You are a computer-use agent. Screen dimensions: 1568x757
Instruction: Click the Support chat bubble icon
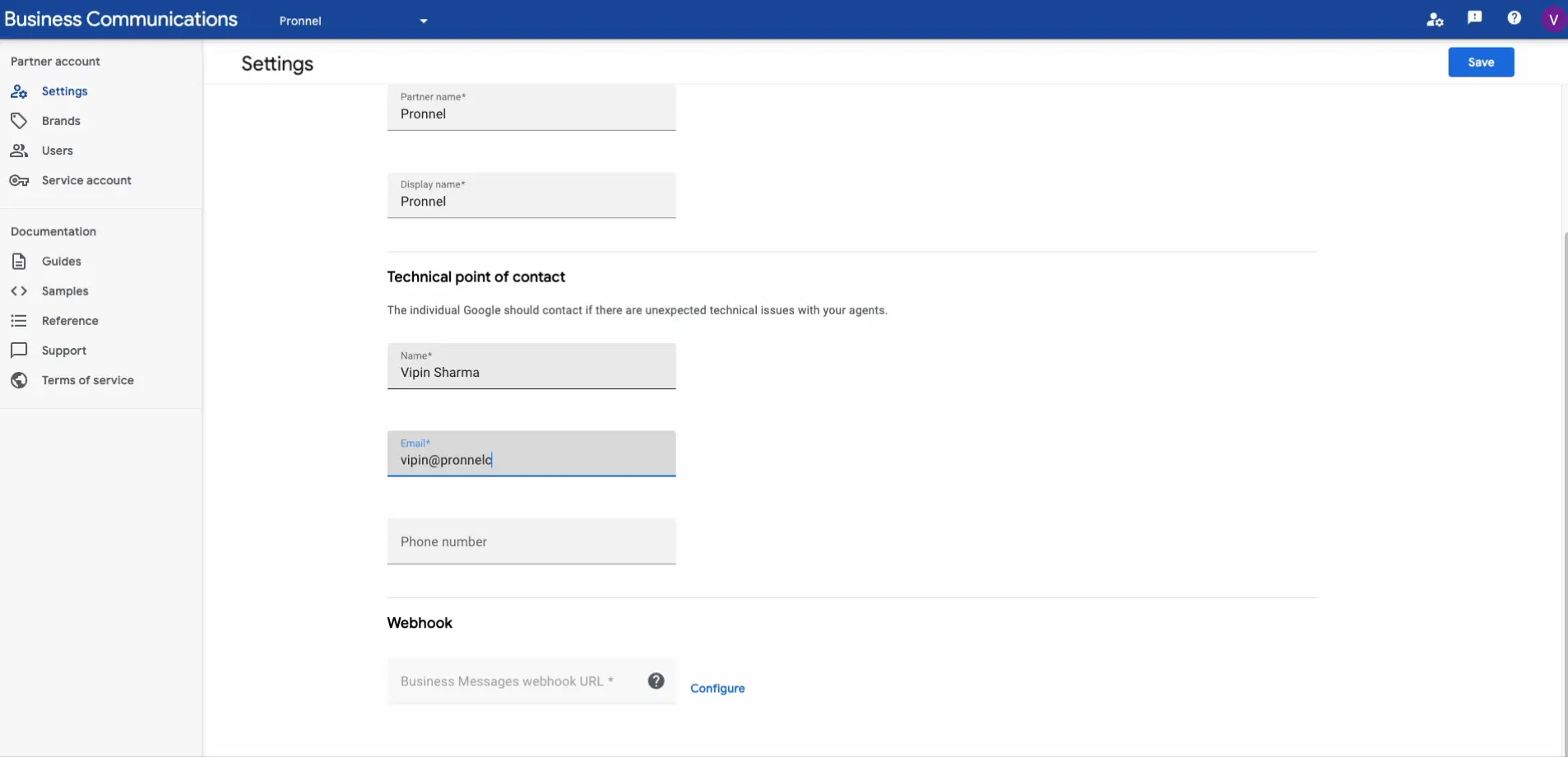(x=19, y=351)
